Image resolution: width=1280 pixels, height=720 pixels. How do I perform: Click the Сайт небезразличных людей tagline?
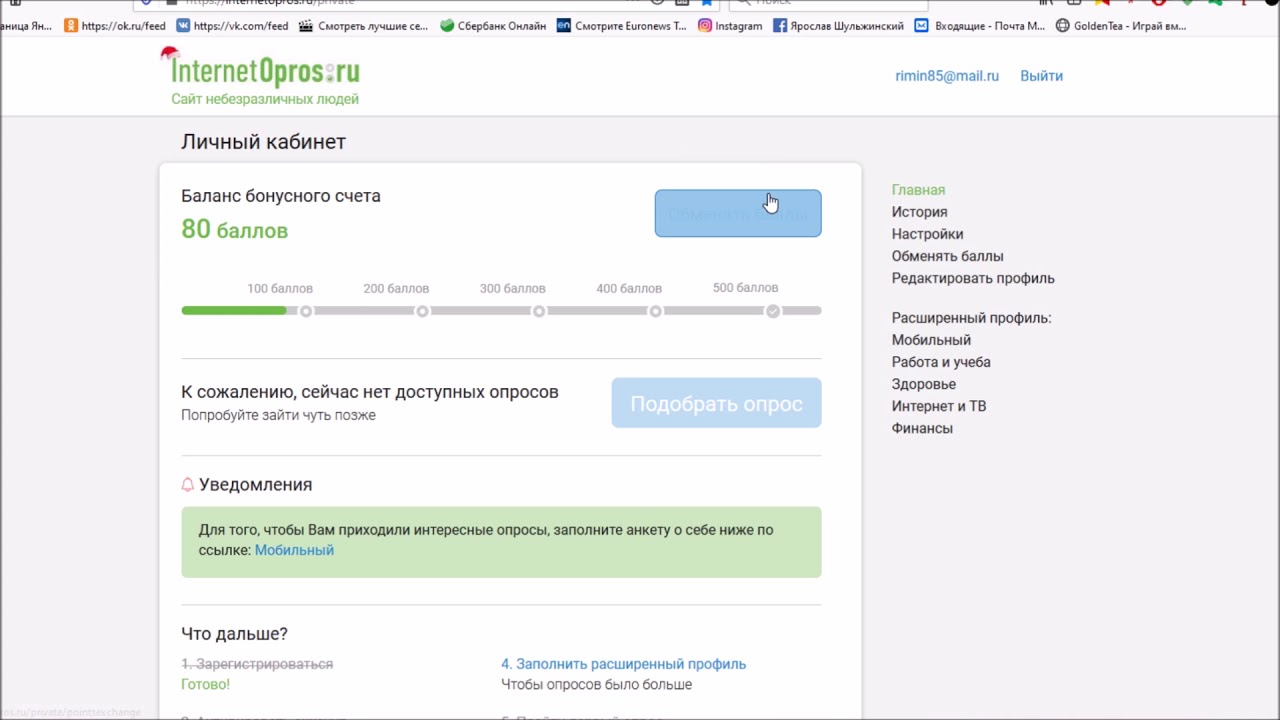click(x=265, y=99)
